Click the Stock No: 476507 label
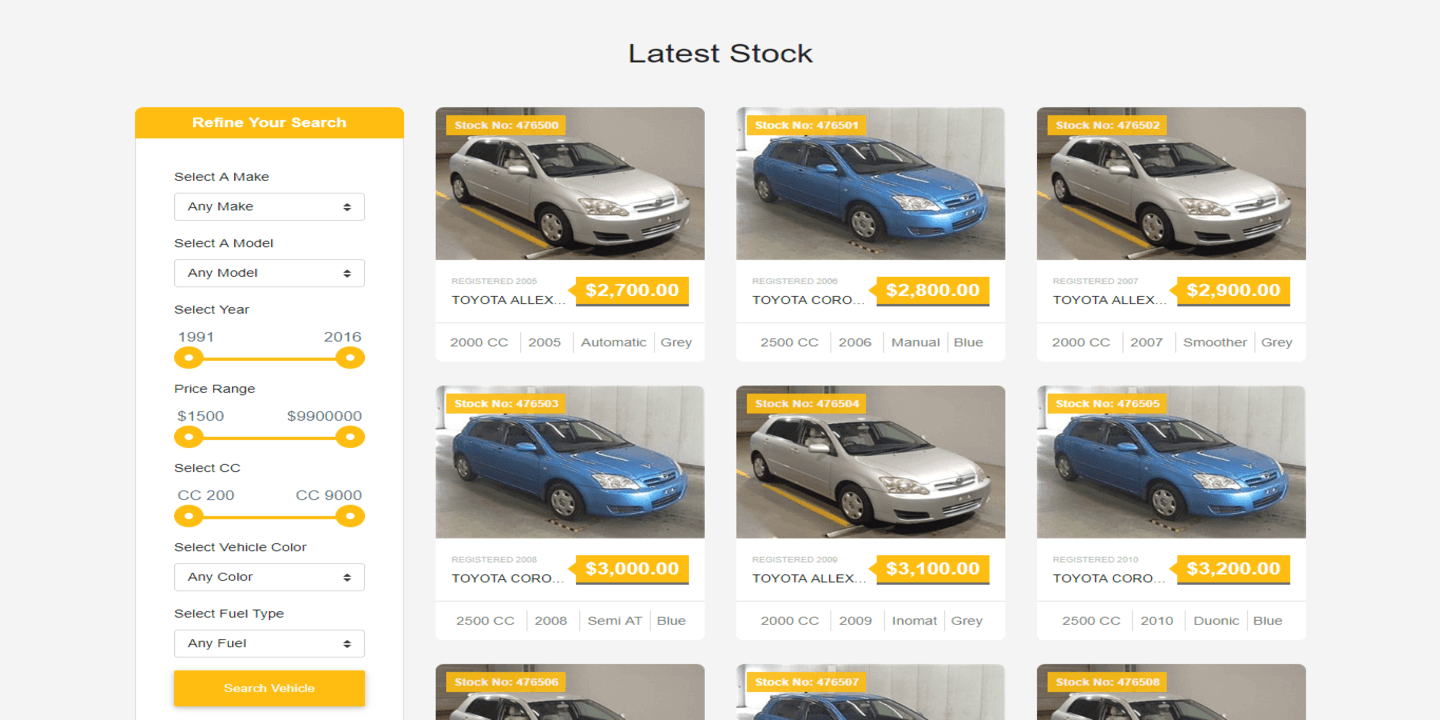Screen dimensions: 1440x720 click(x=807, y=682)
